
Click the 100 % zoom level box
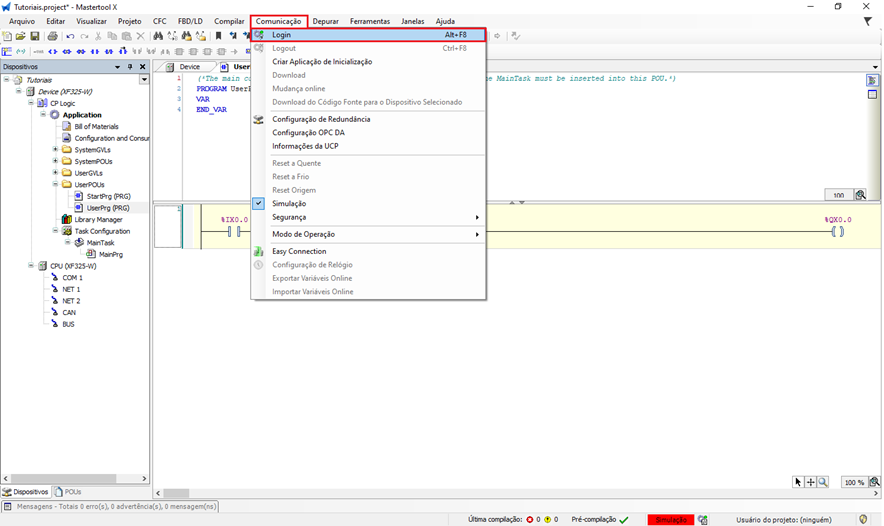(x=853, y=482)
